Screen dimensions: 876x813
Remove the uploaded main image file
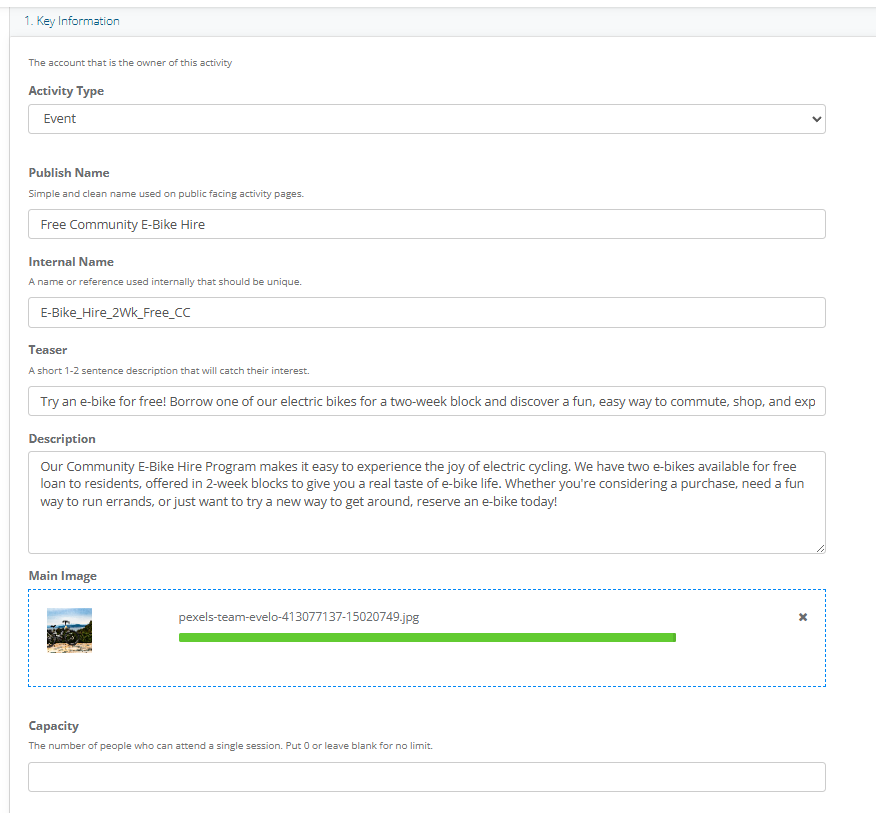tap(802, 617)
